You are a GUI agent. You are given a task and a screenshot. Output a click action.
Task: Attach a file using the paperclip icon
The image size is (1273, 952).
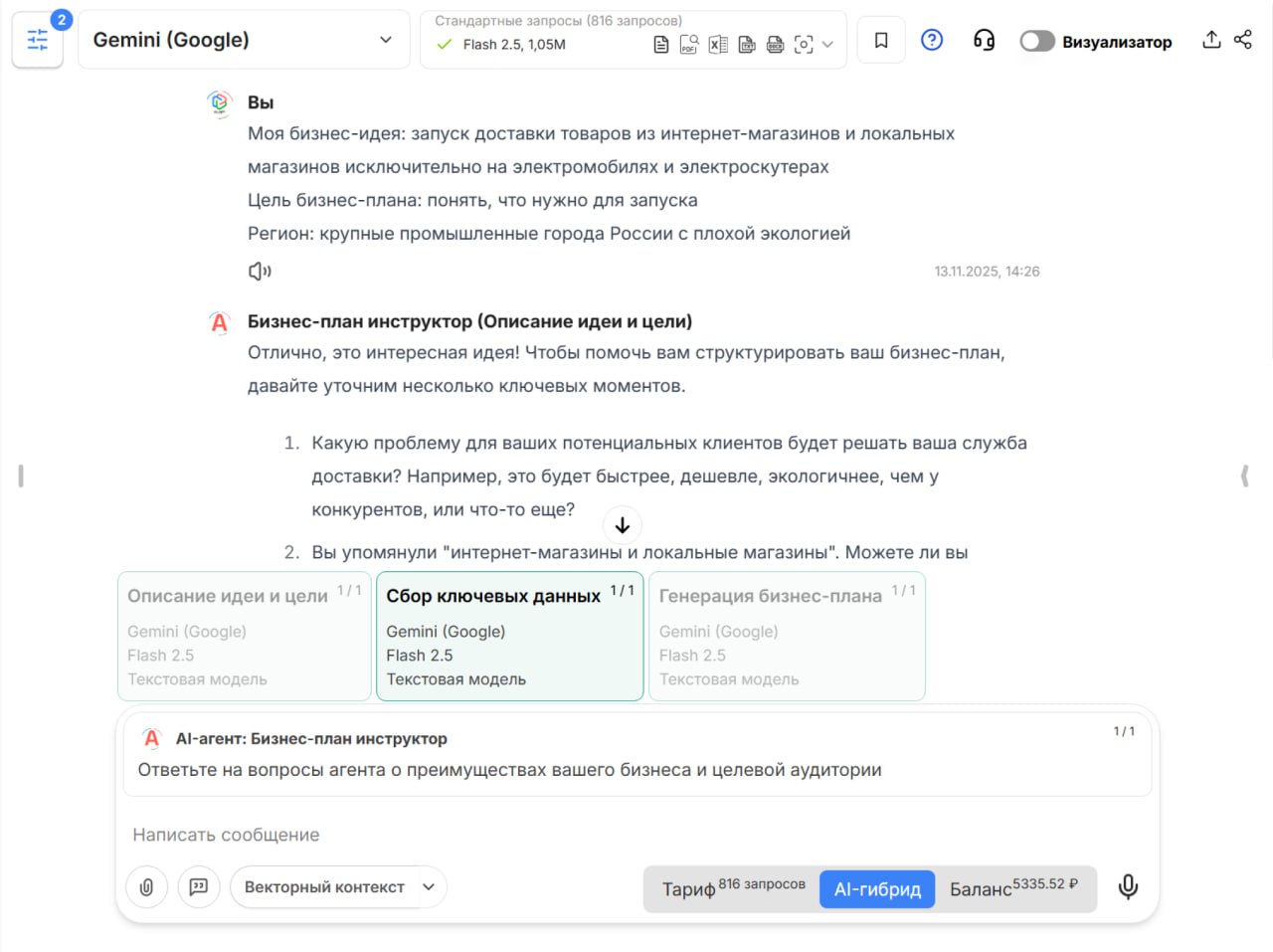(146, 886)
